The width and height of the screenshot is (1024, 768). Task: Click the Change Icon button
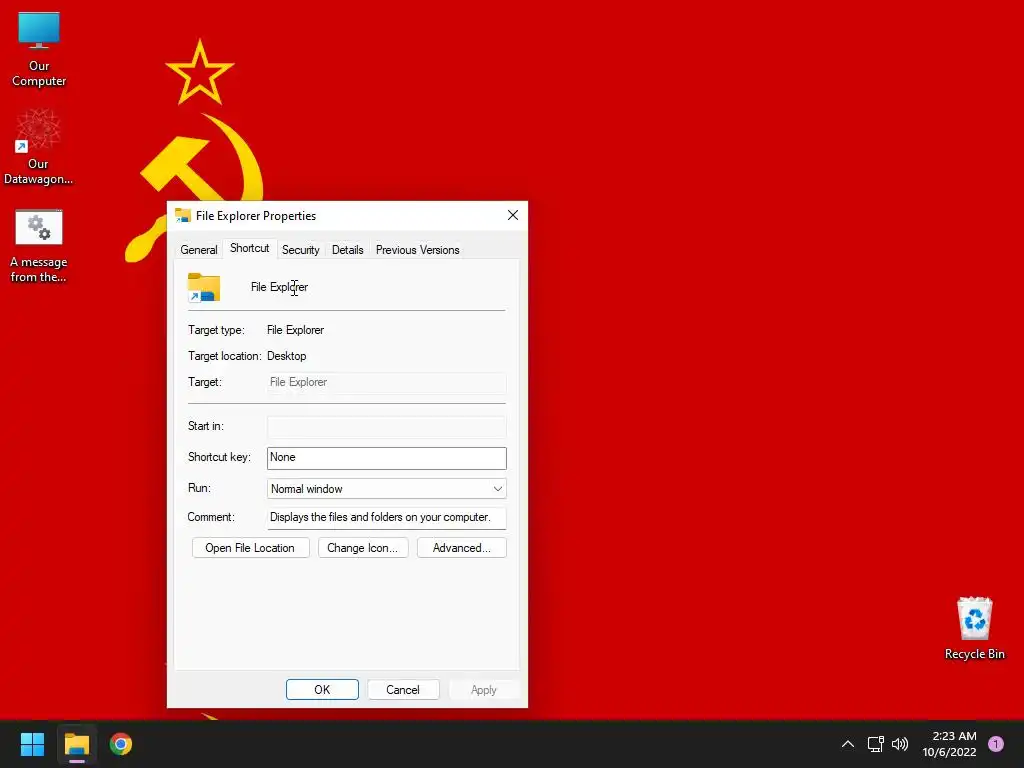[362, 548]
